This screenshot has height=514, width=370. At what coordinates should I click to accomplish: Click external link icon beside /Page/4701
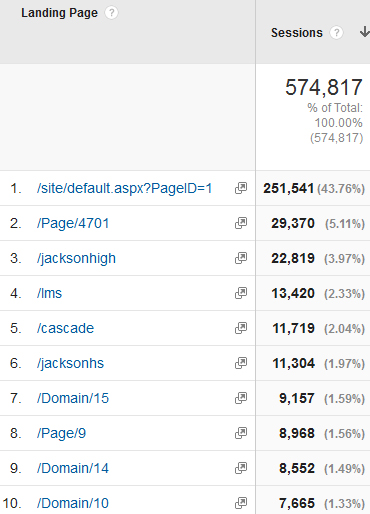coord(241,223)
